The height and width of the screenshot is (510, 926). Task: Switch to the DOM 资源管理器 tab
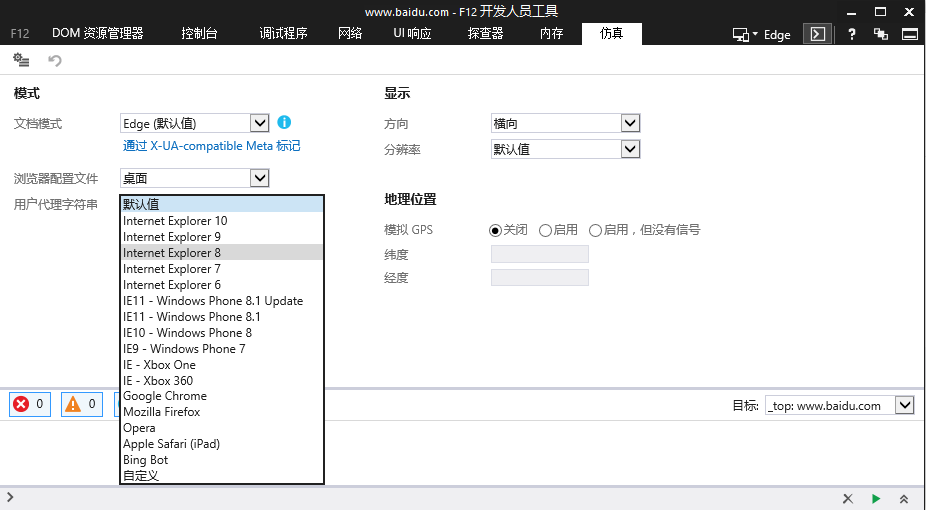coord(97,34)
